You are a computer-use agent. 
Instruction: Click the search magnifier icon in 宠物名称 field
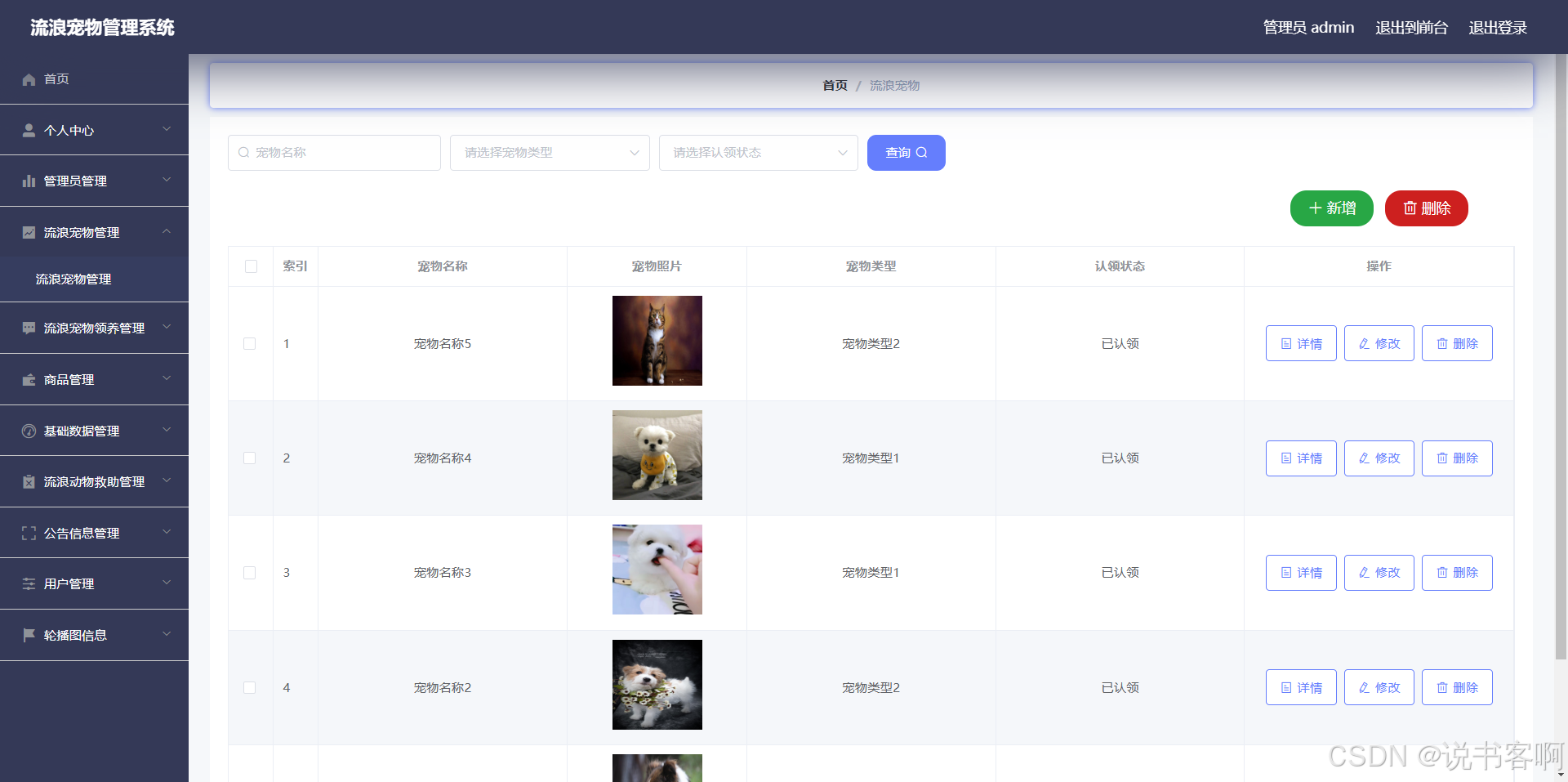[243, 153]
